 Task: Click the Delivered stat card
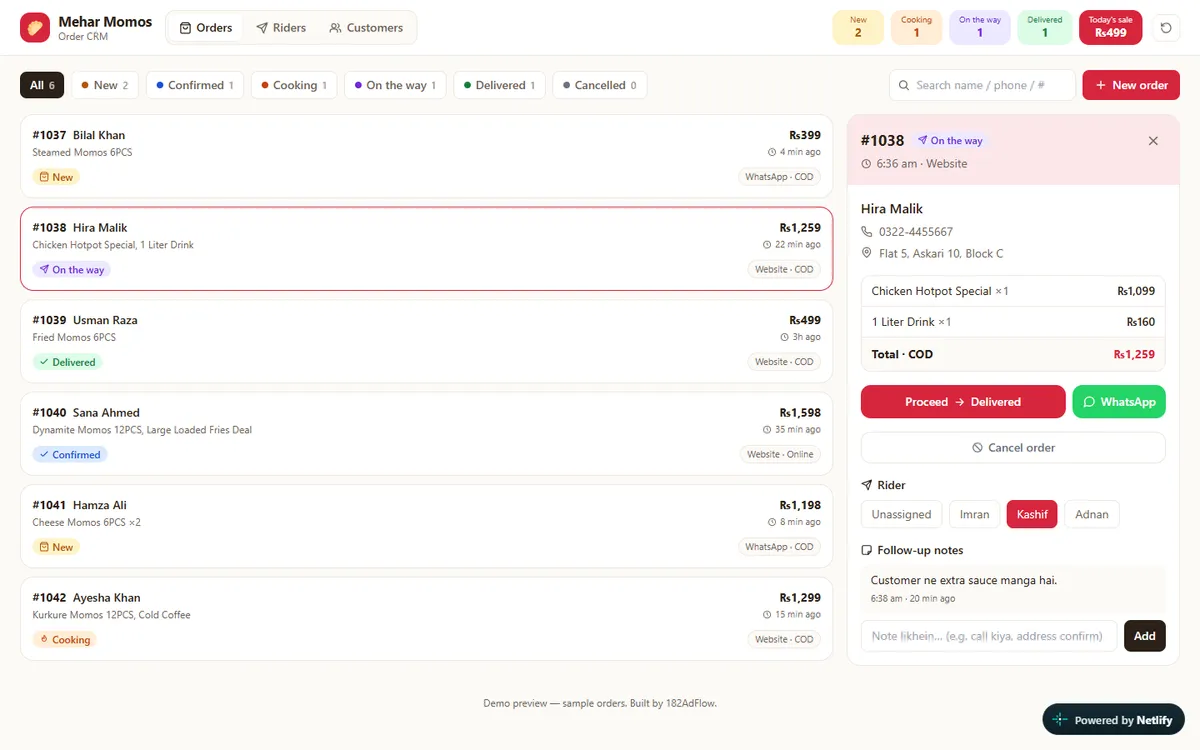(1045, 28)
